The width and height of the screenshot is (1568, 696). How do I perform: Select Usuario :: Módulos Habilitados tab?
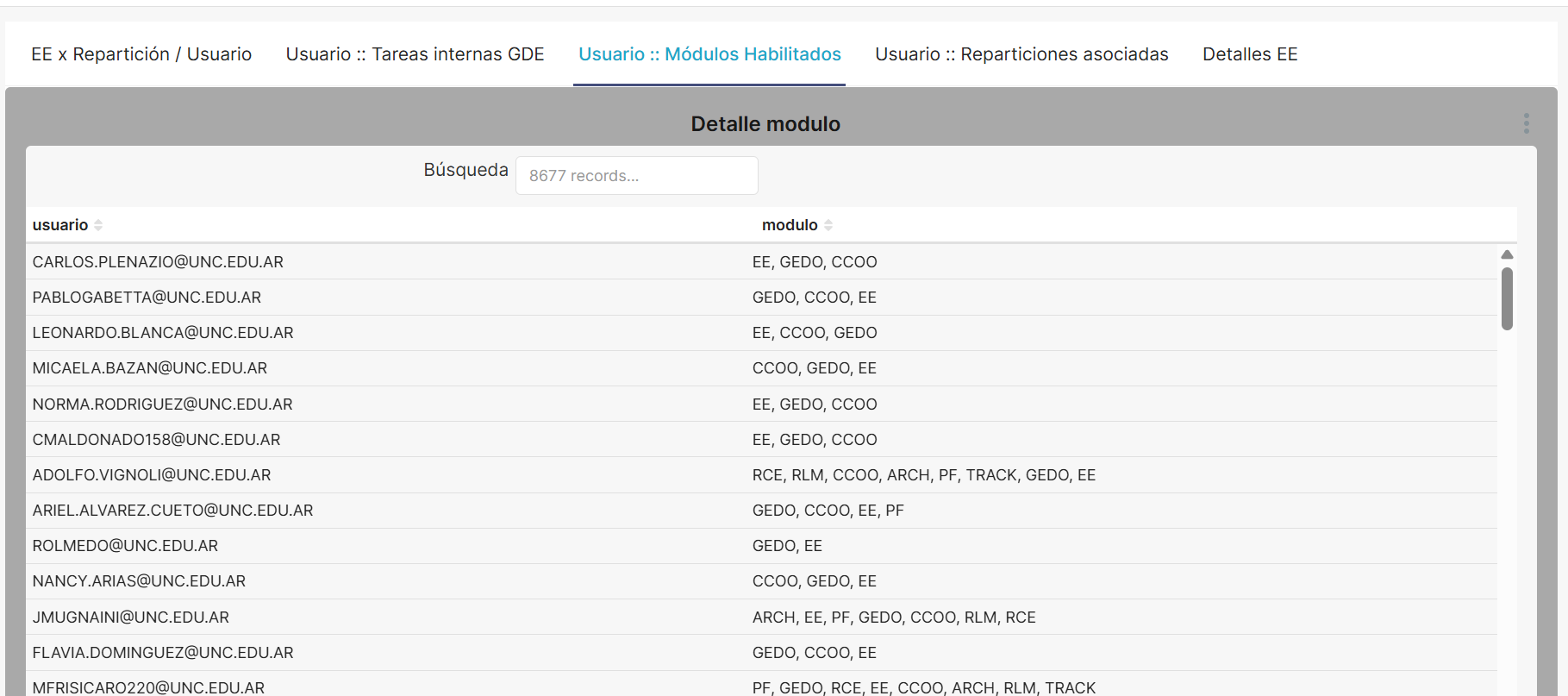tap(709, 54)
